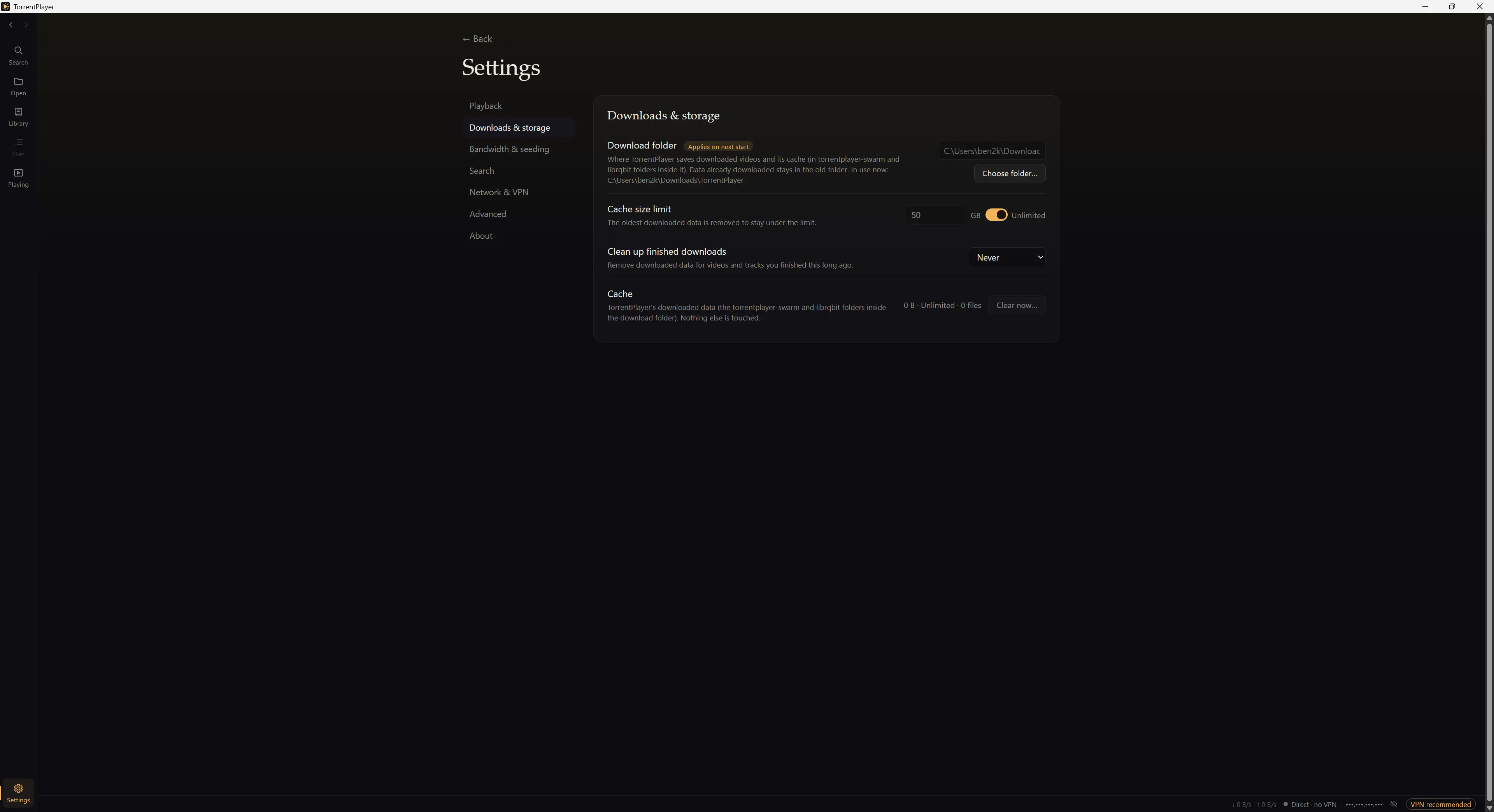This screenshot has width=1494, height=812.
Task: Open the Open folder sidebar icon
Action: point(18,86)
